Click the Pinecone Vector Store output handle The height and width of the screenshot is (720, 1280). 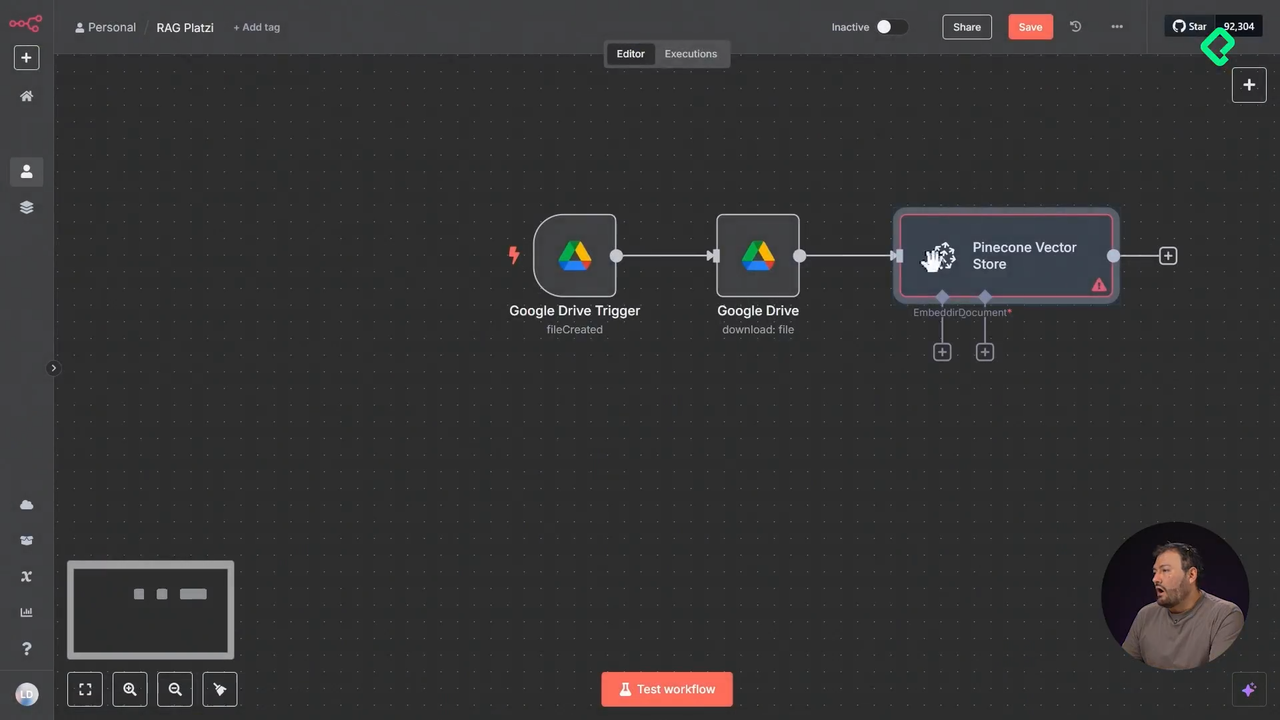click(1113, 256)
